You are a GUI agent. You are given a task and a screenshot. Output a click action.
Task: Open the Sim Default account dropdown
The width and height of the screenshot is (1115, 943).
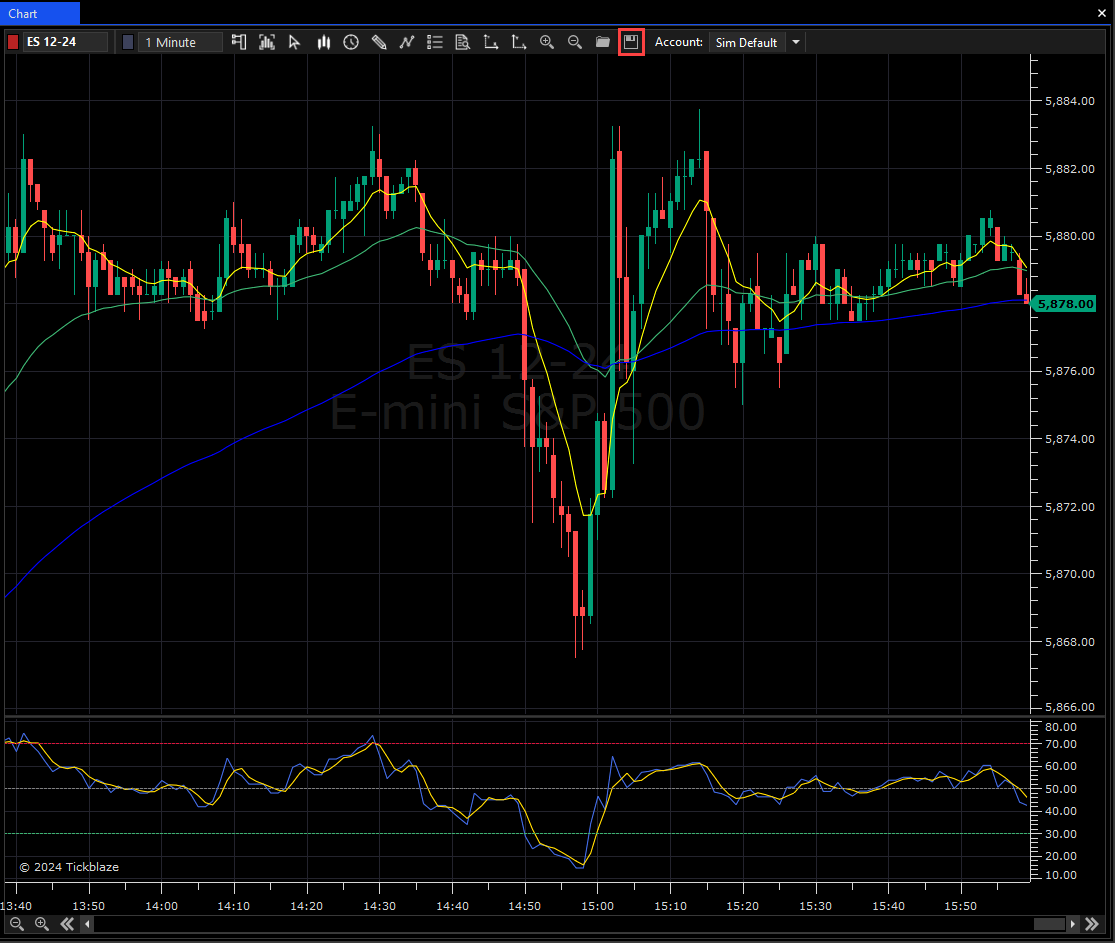(746, 42)
